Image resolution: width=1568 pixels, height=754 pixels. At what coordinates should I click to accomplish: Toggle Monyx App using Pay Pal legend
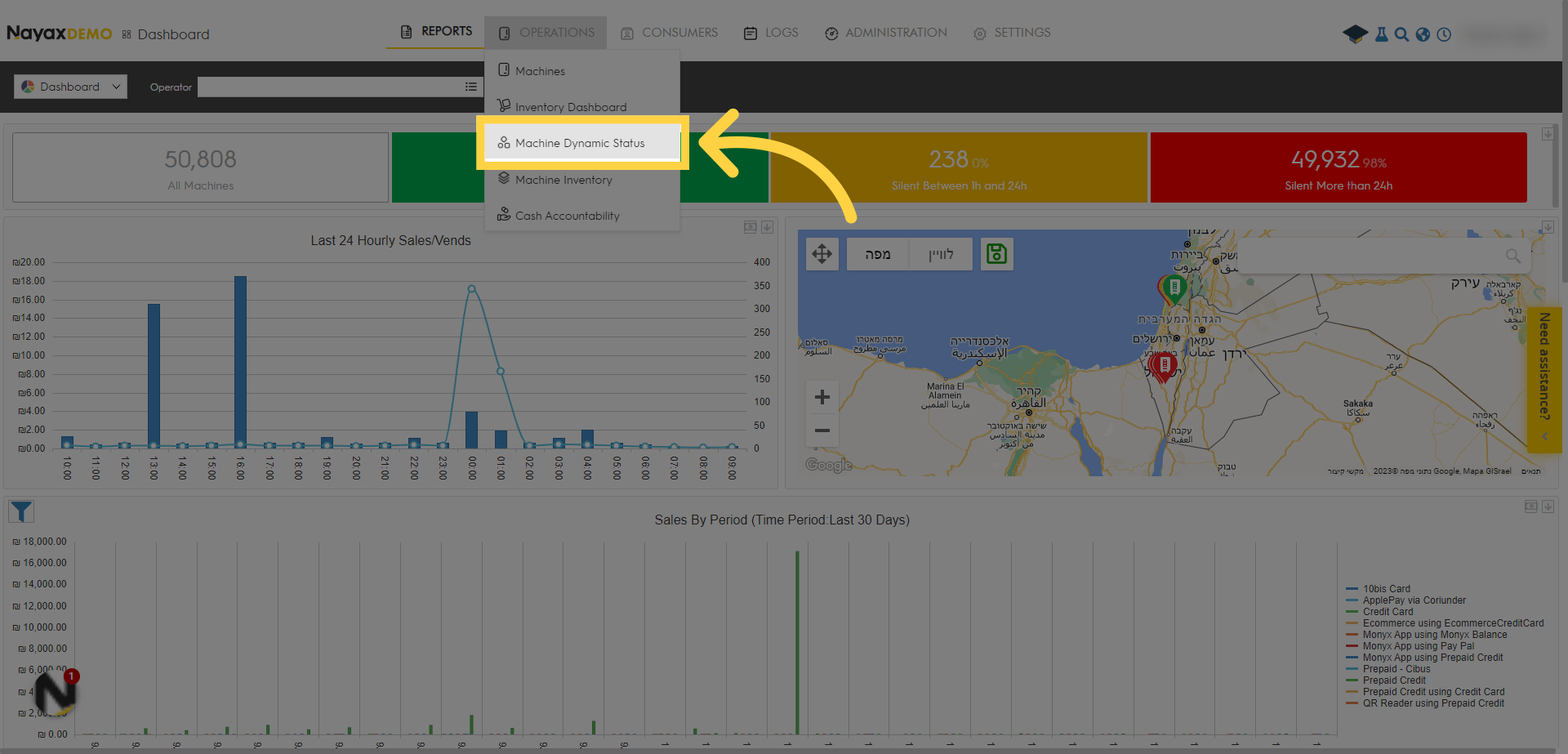coord(1410,646)
